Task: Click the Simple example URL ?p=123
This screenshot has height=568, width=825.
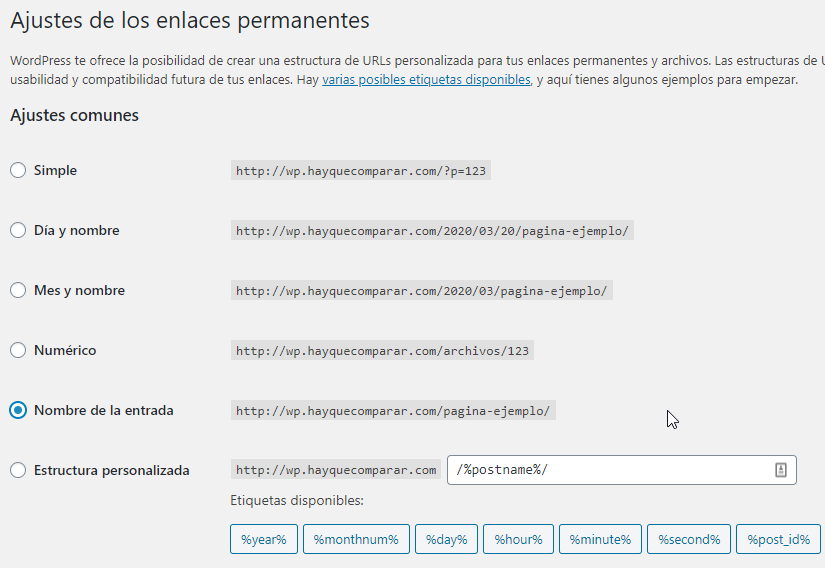Action: (x=361, y=171)
